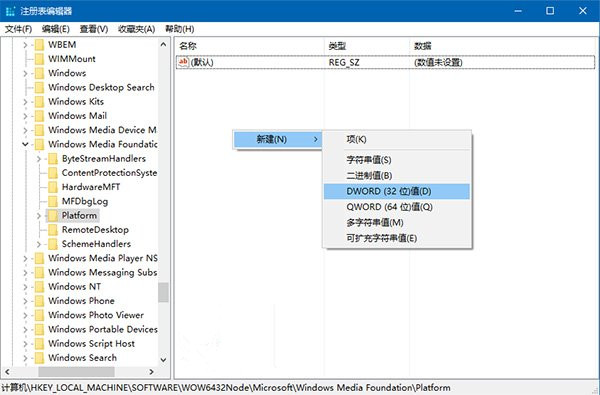Select the HardwareMFT folder icon
The height and width of the screenshot is (395, 600).
53,187
